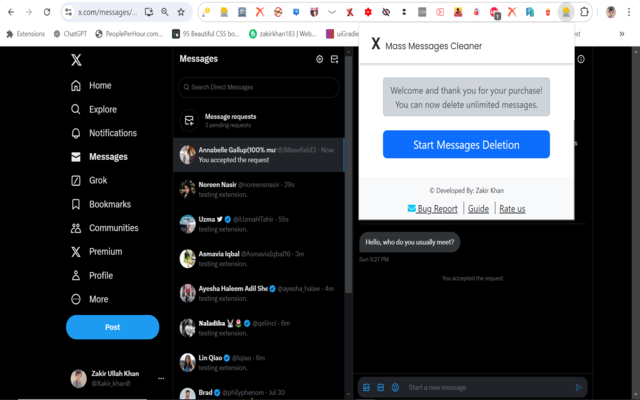Click the More circle icon in the sidebar

76,299
